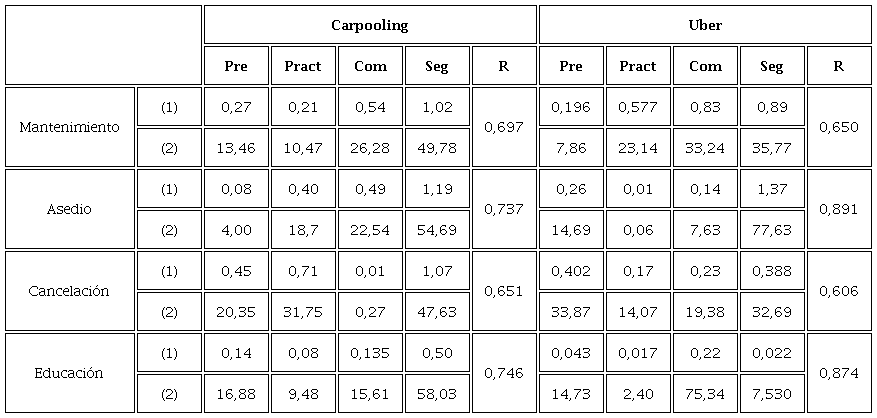The image size is (877, 418).
Task: Select the cell with value 0,606
Action: click(838, 291)
